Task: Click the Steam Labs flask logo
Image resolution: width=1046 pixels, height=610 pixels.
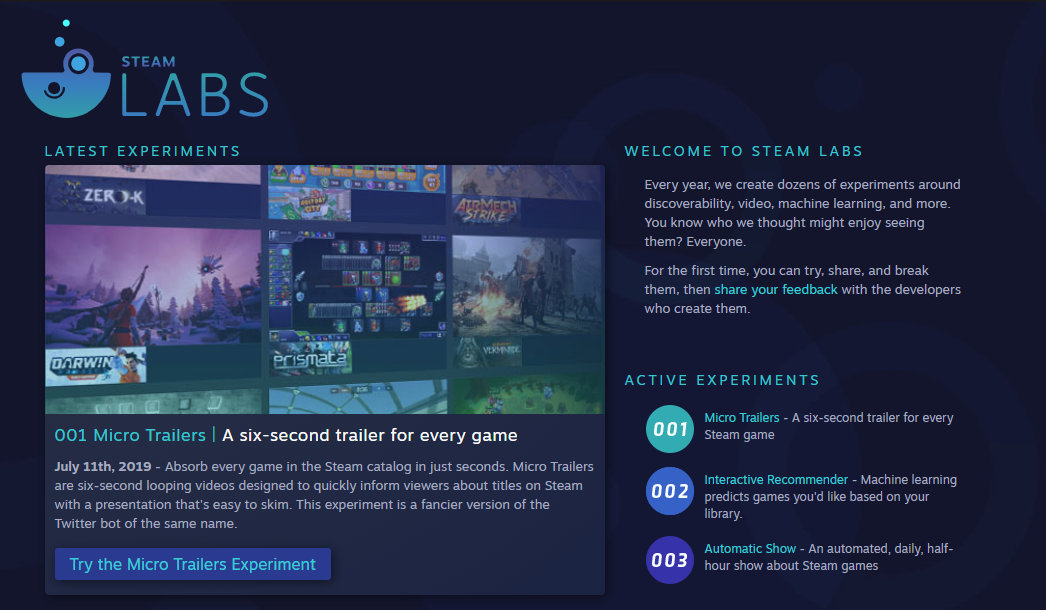Action: pyautogui.click(x=66, y=70)
